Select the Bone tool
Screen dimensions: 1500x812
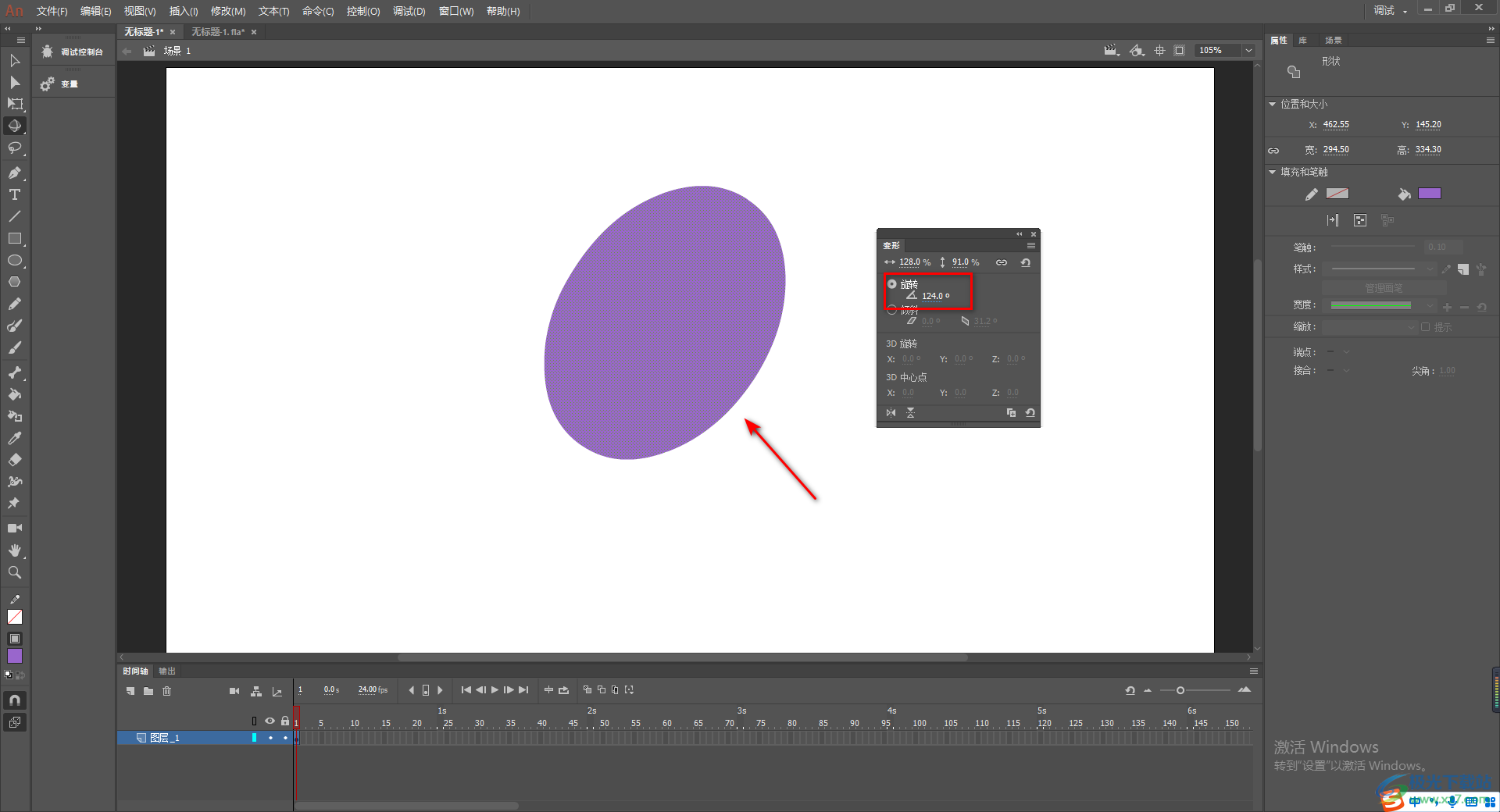coord(15,372)
